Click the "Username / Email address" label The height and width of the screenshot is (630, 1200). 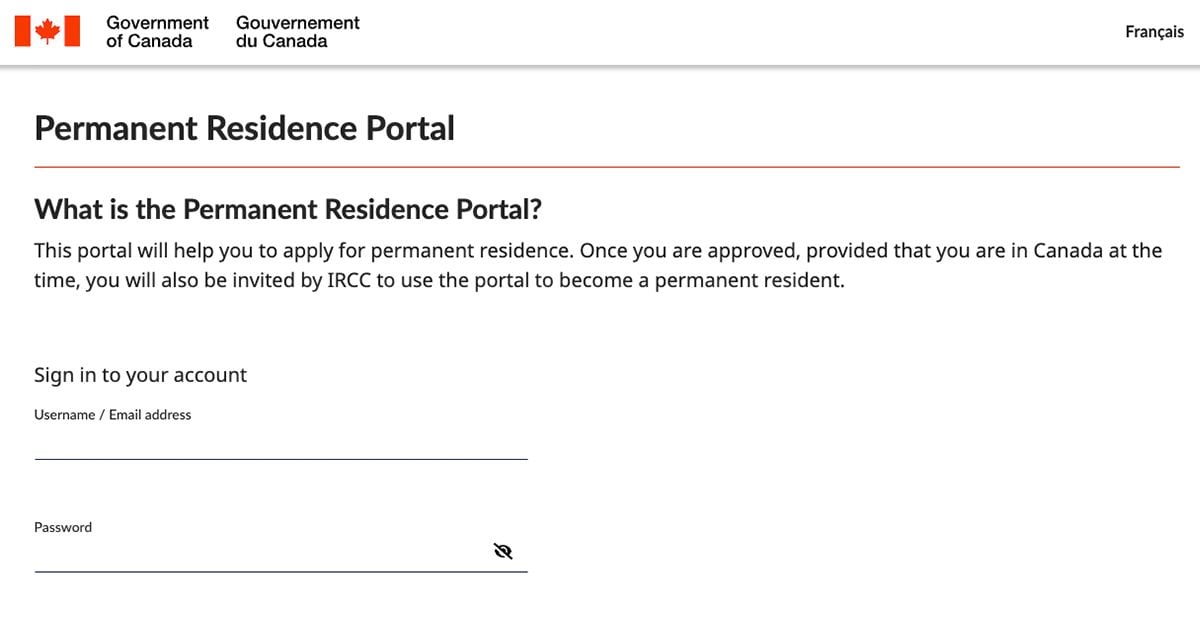point(112,414)
